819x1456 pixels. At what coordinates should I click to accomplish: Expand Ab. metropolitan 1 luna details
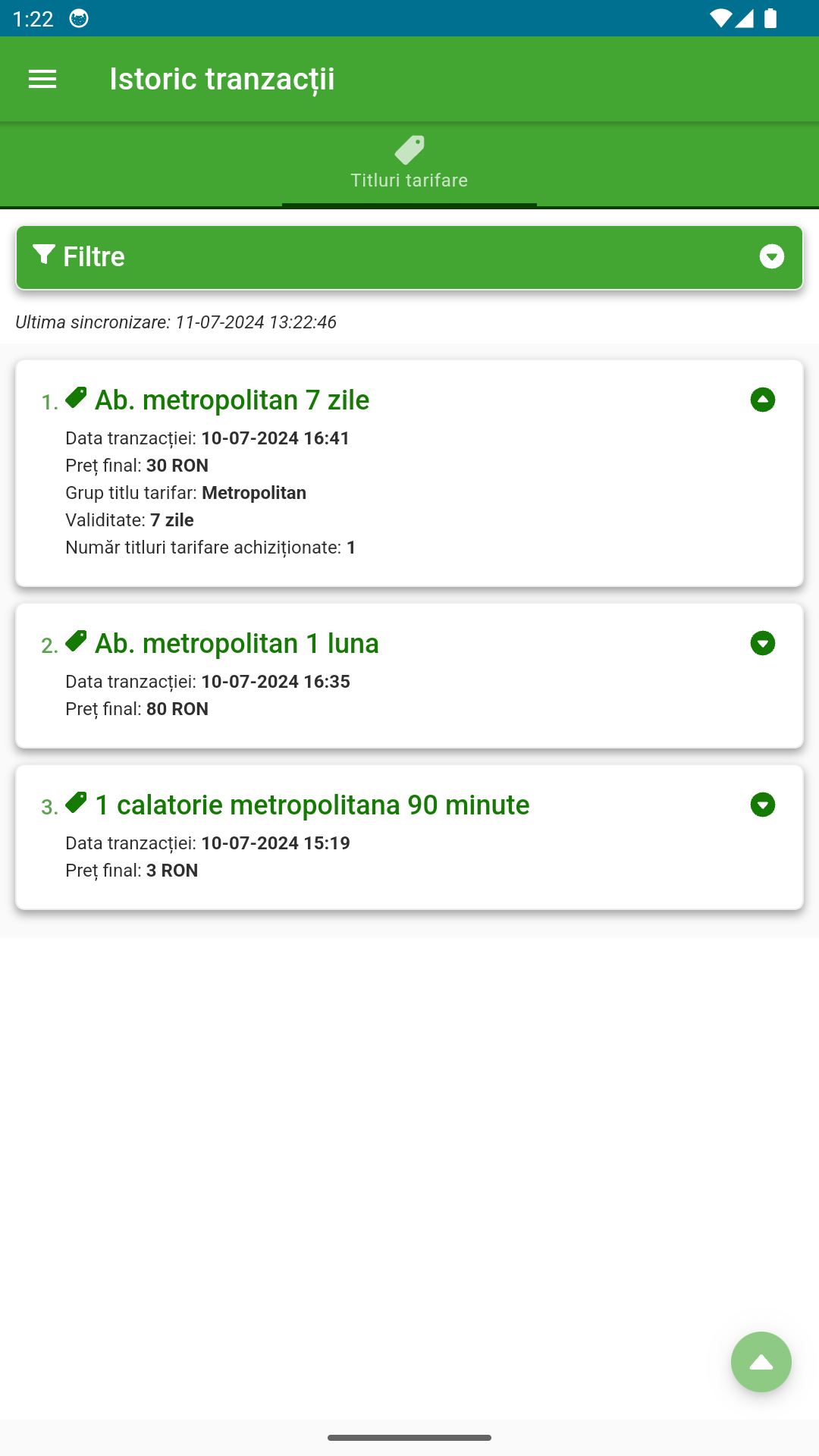click(x=762, y=643)
